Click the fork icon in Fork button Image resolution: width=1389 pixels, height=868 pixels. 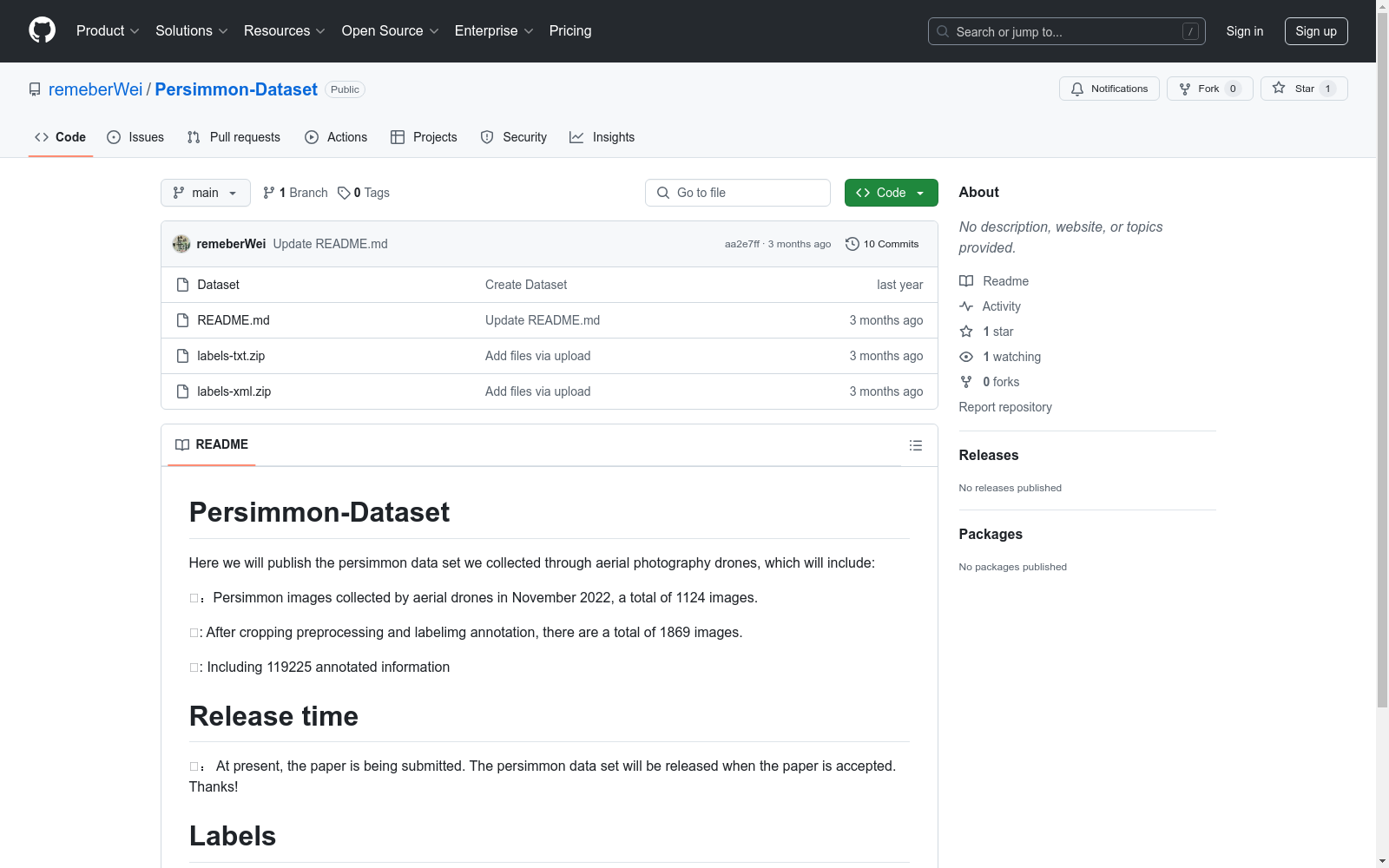point(1185,89)
